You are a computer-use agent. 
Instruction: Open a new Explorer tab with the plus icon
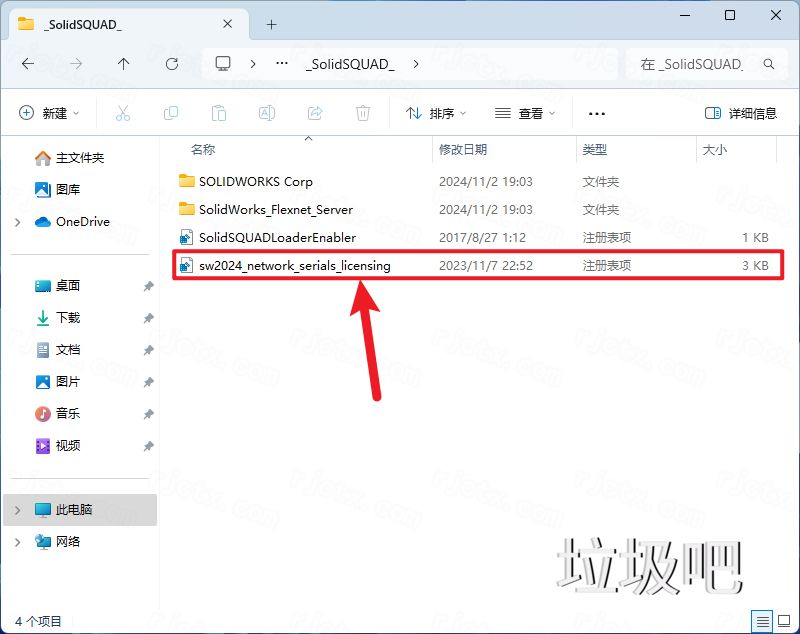coord(271,22)
